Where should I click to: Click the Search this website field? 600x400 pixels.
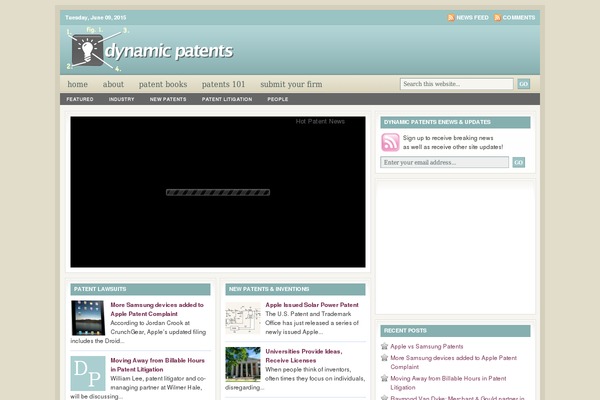457,84
